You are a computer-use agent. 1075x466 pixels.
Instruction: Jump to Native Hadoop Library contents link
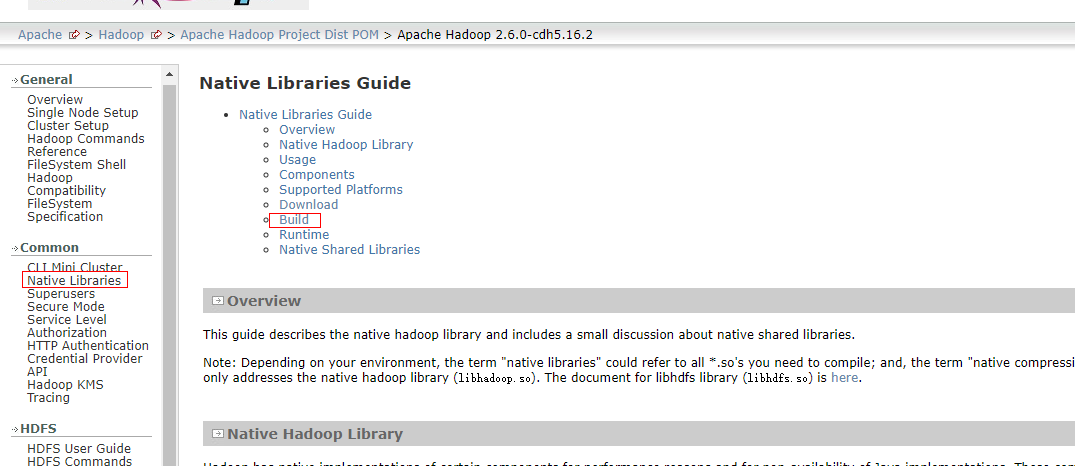pyautogui.click(x=346, y=145)
